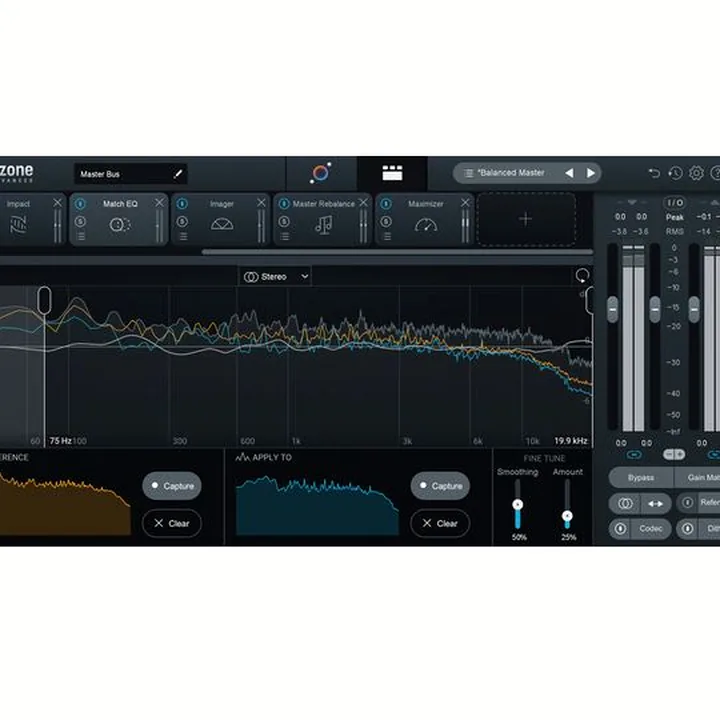
Task: Toggle the Master Rebalance power button
Action: [x=284, y=203]
